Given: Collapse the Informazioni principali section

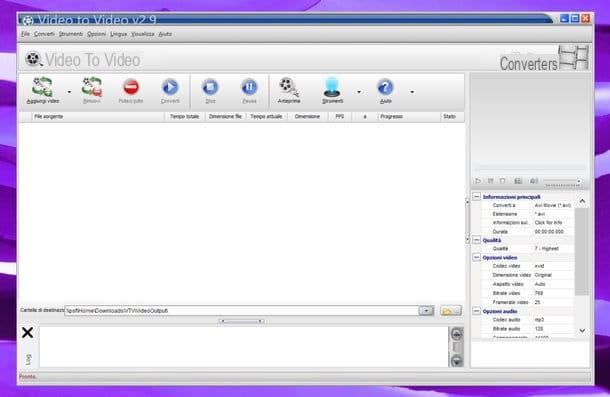Looking at the screenshot, I should coord(477,197).
